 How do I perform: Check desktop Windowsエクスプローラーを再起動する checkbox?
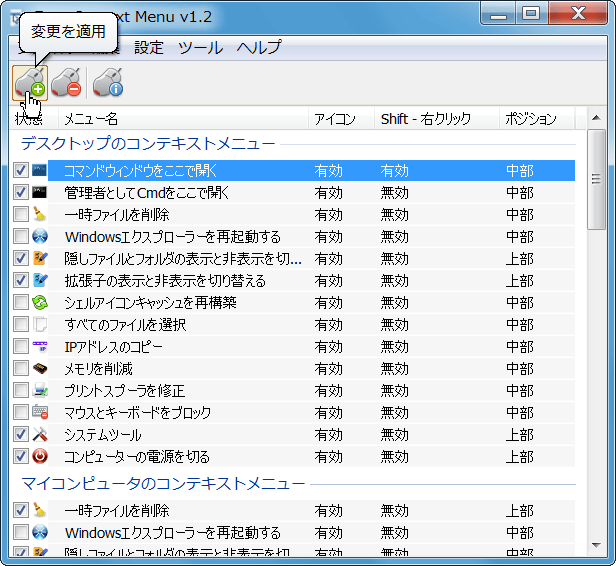[x=21, y=236]
